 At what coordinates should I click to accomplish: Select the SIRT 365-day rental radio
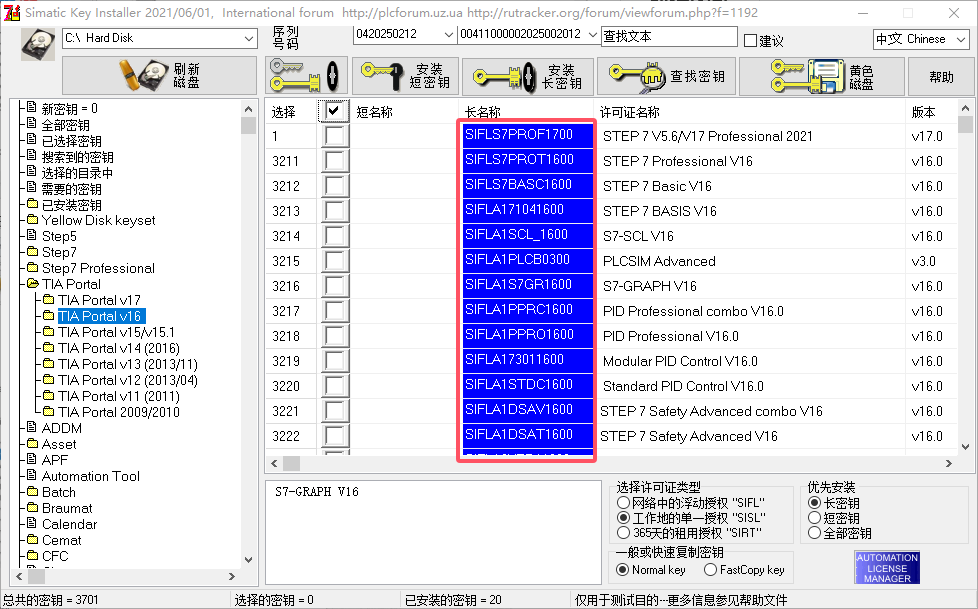(x=623, y=532)
